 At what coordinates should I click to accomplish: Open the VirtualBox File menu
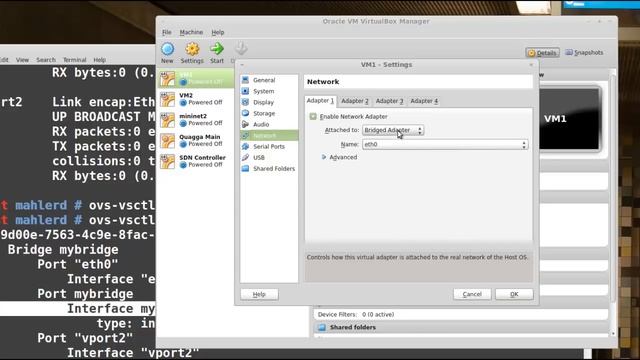(x=167, y=32)
